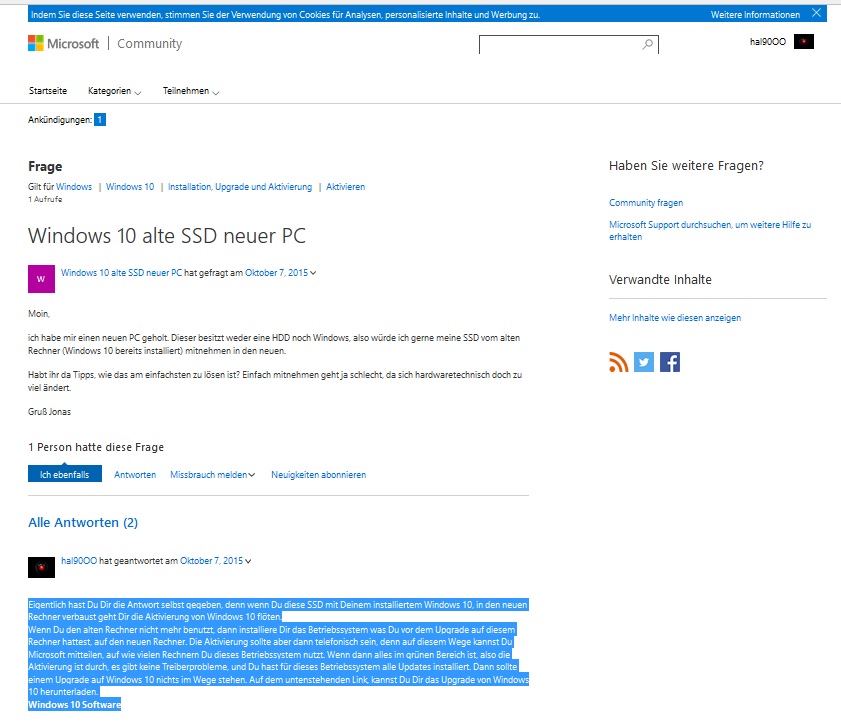The image size is (841, 723).
Task: Click Neuigkeiten abonnieren
Action: (319, 475)
